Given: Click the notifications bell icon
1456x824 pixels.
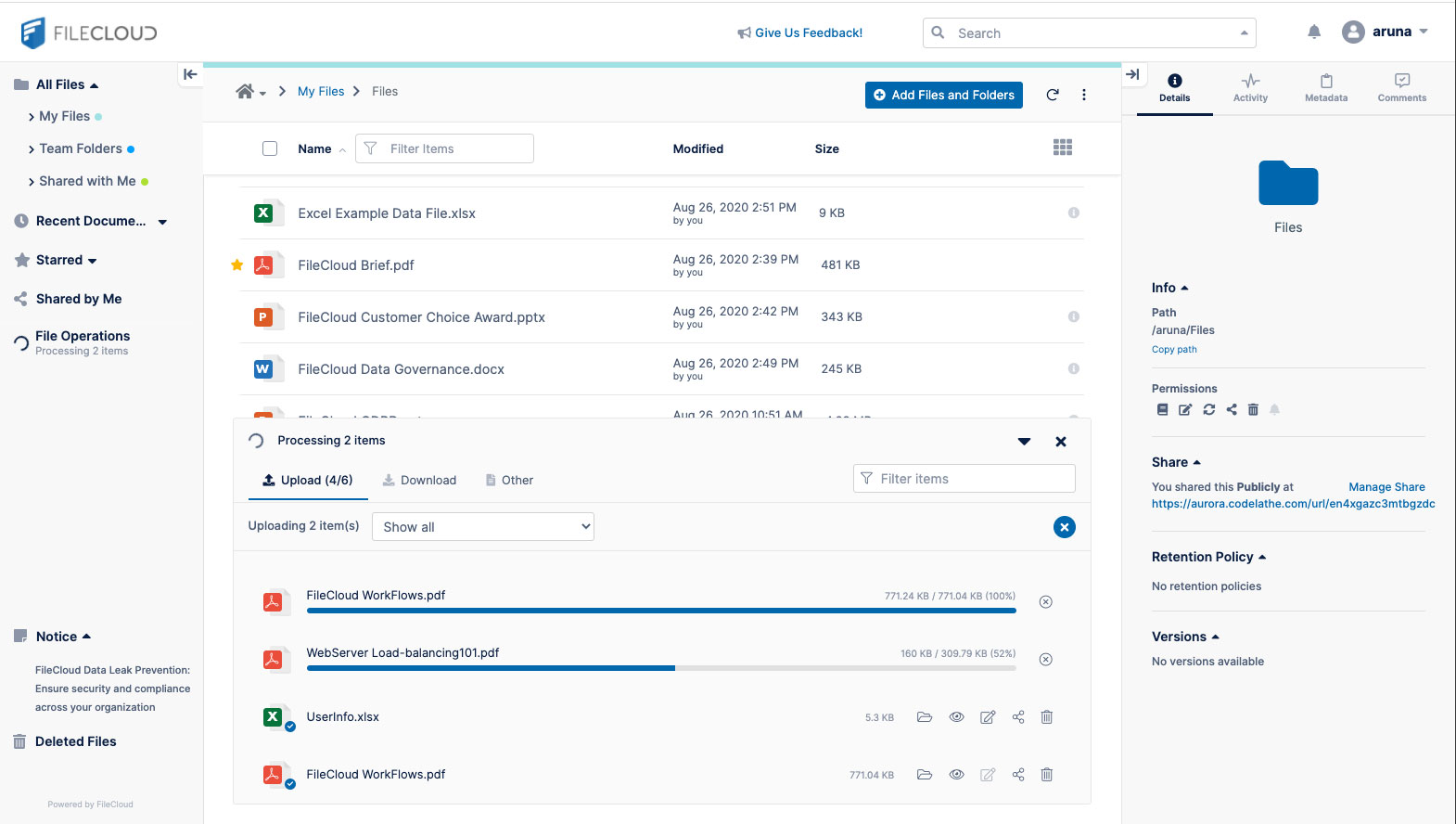Looking at the screenshot, I should [1314, 32].
